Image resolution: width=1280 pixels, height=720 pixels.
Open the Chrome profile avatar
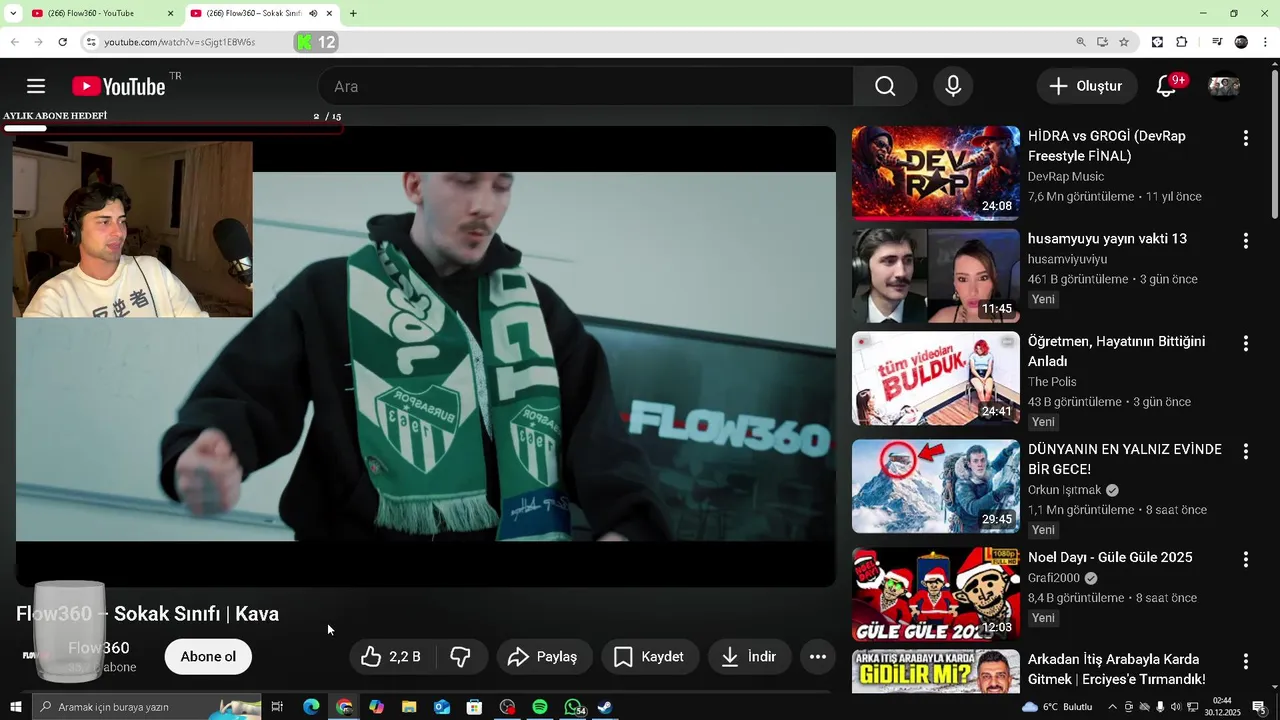tap(1241, 42)
